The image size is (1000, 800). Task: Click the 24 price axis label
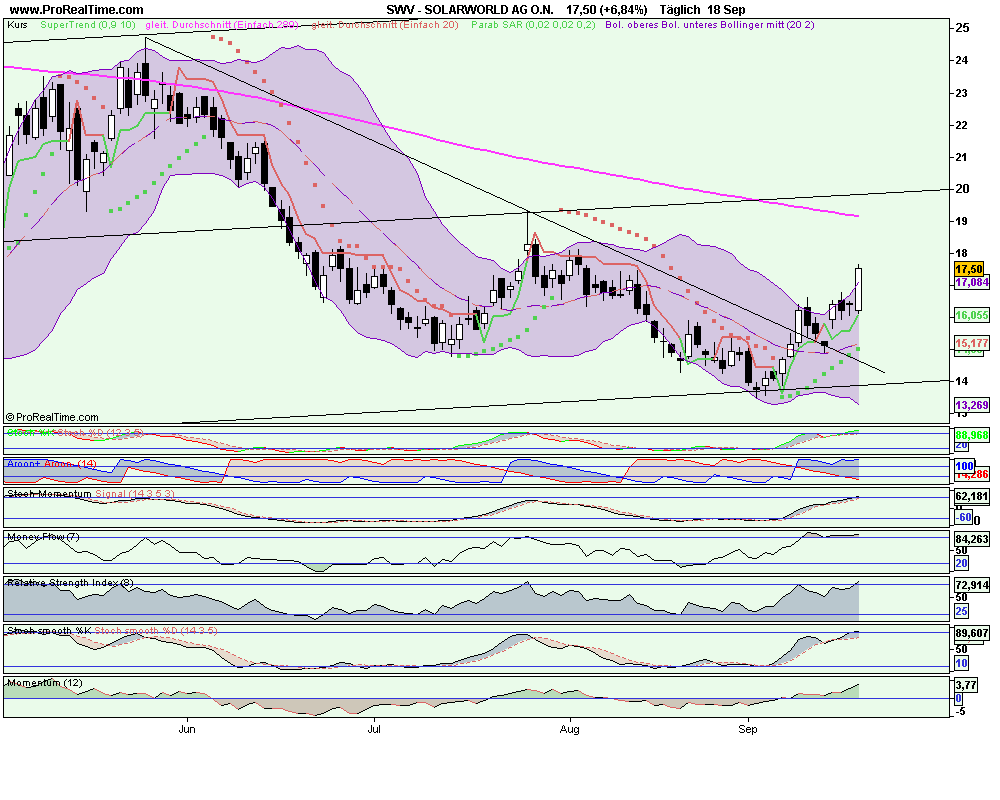click(x=962, y=61)
